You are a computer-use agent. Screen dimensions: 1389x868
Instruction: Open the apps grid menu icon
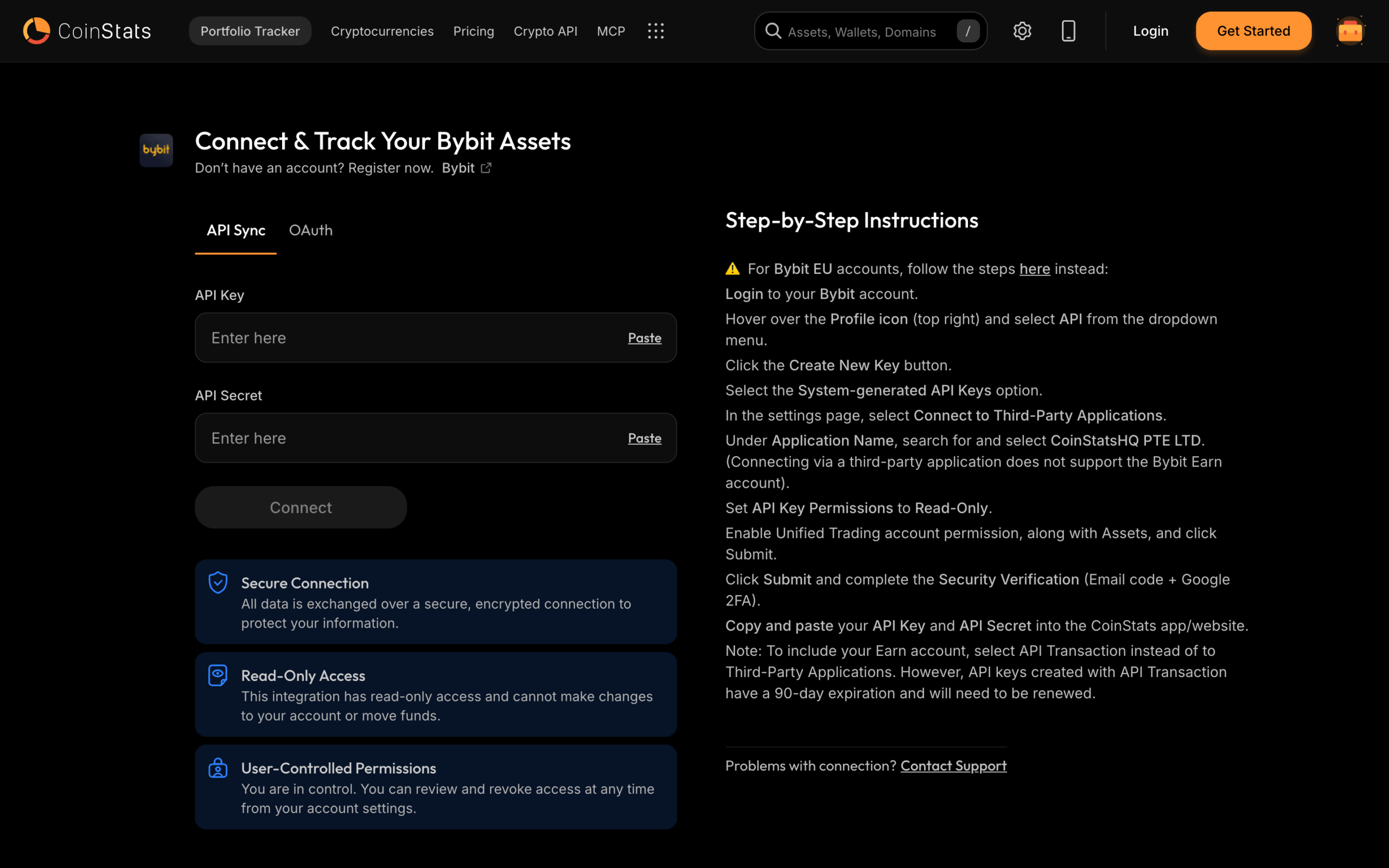point(655,31)
